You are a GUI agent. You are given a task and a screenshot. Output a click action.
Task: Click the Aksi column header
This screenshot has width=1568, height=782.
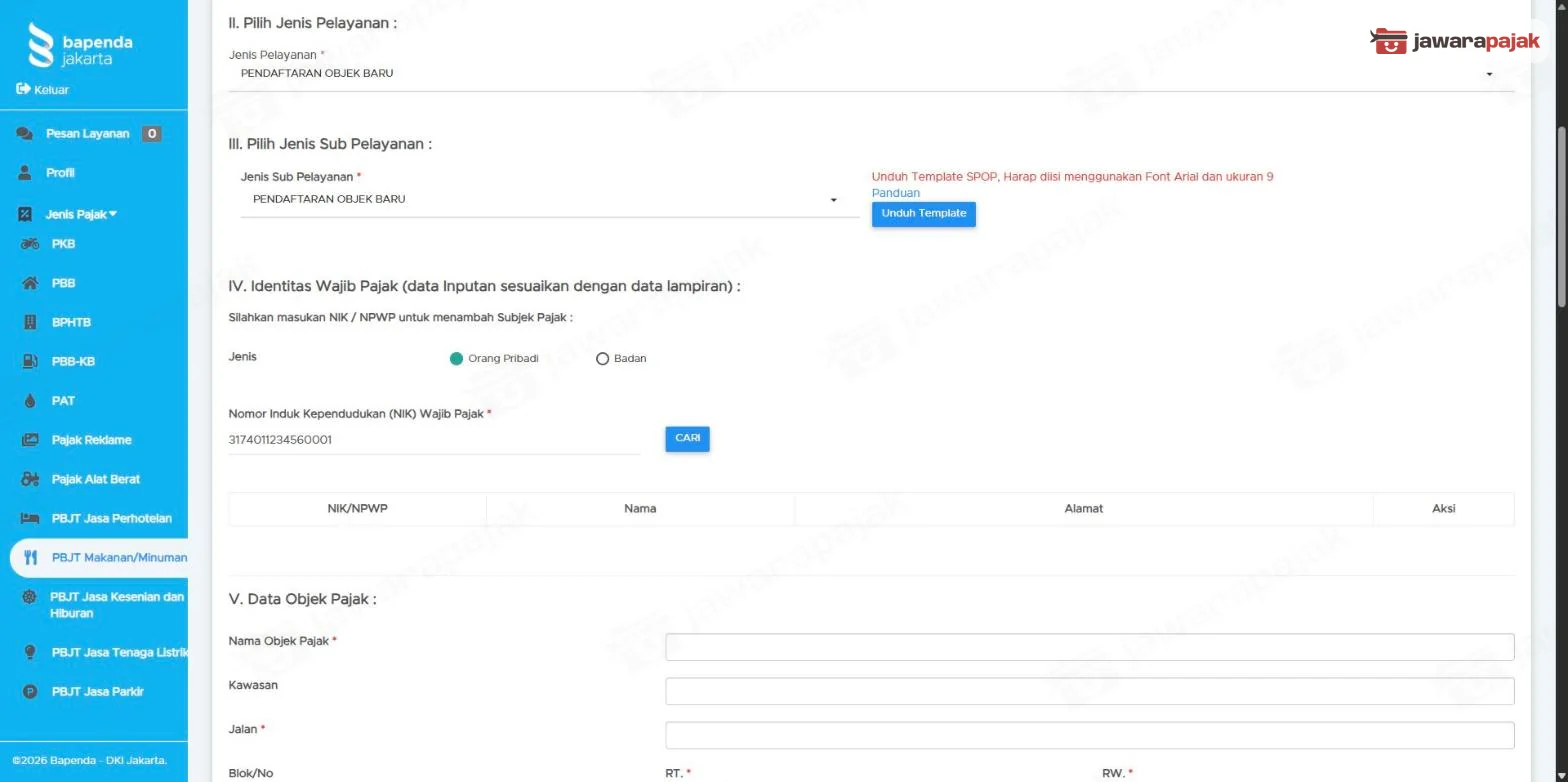tap(1443, 509)
